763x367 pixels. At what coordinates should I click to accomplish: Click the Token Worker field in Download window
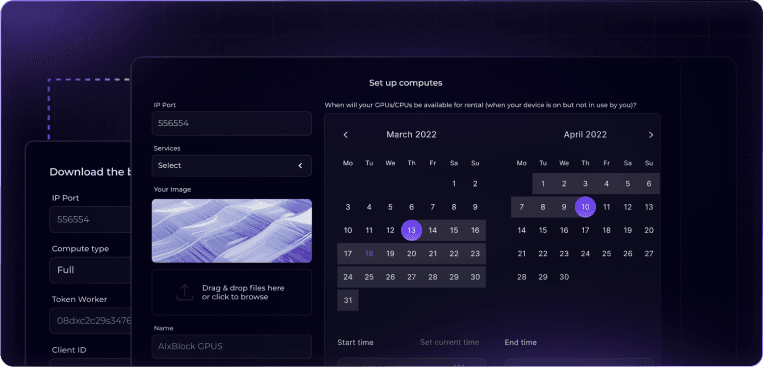90,320
